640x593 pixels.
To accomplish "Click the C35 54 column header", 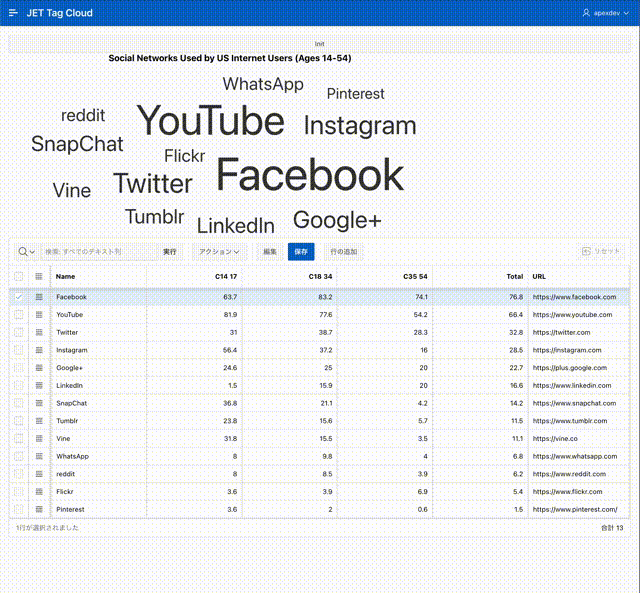I will point(384,276).
